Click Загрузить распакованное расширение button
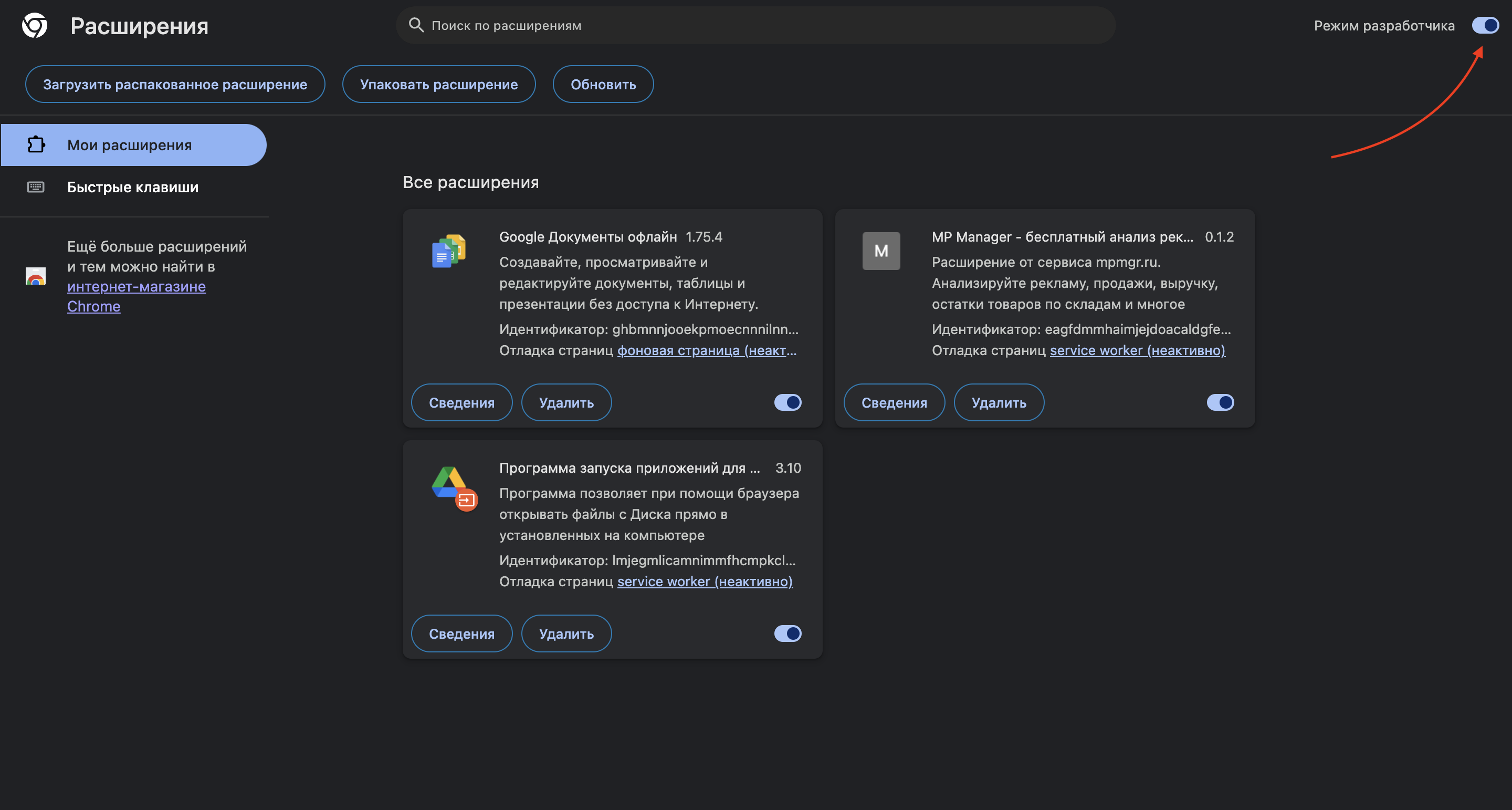The width and height of the screenshot is (1512, 810). pos(175,85)
